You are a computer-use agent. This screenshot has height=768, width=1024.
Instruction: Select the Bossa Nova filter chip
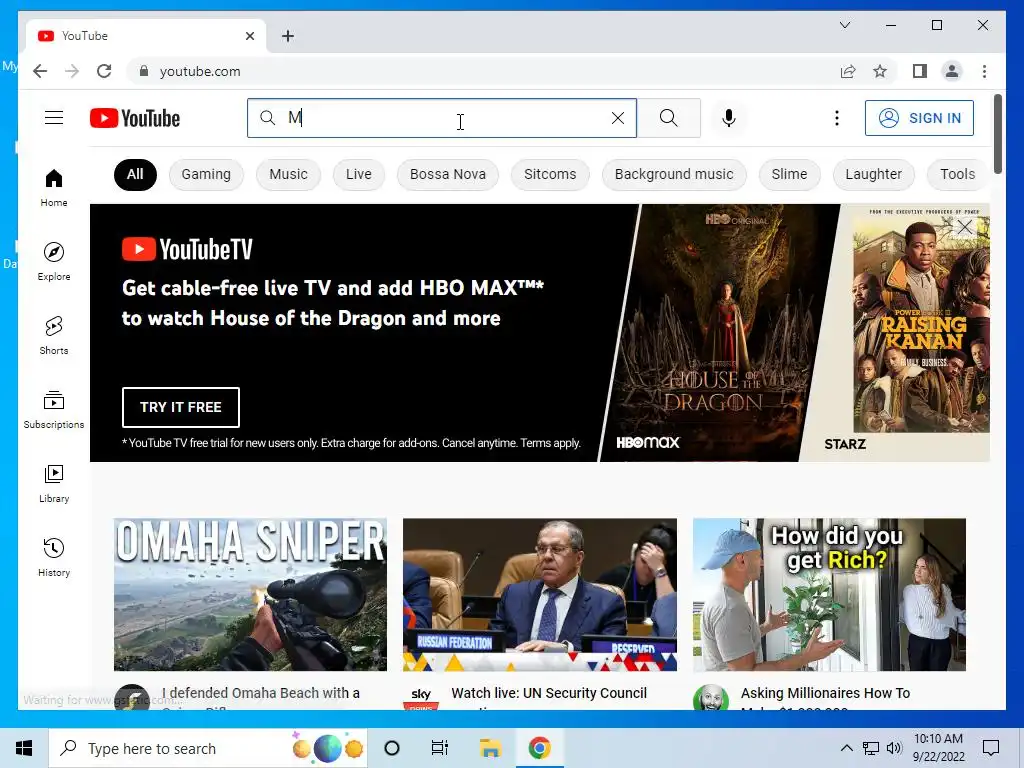pyautogui.click(x=447, y=174)
